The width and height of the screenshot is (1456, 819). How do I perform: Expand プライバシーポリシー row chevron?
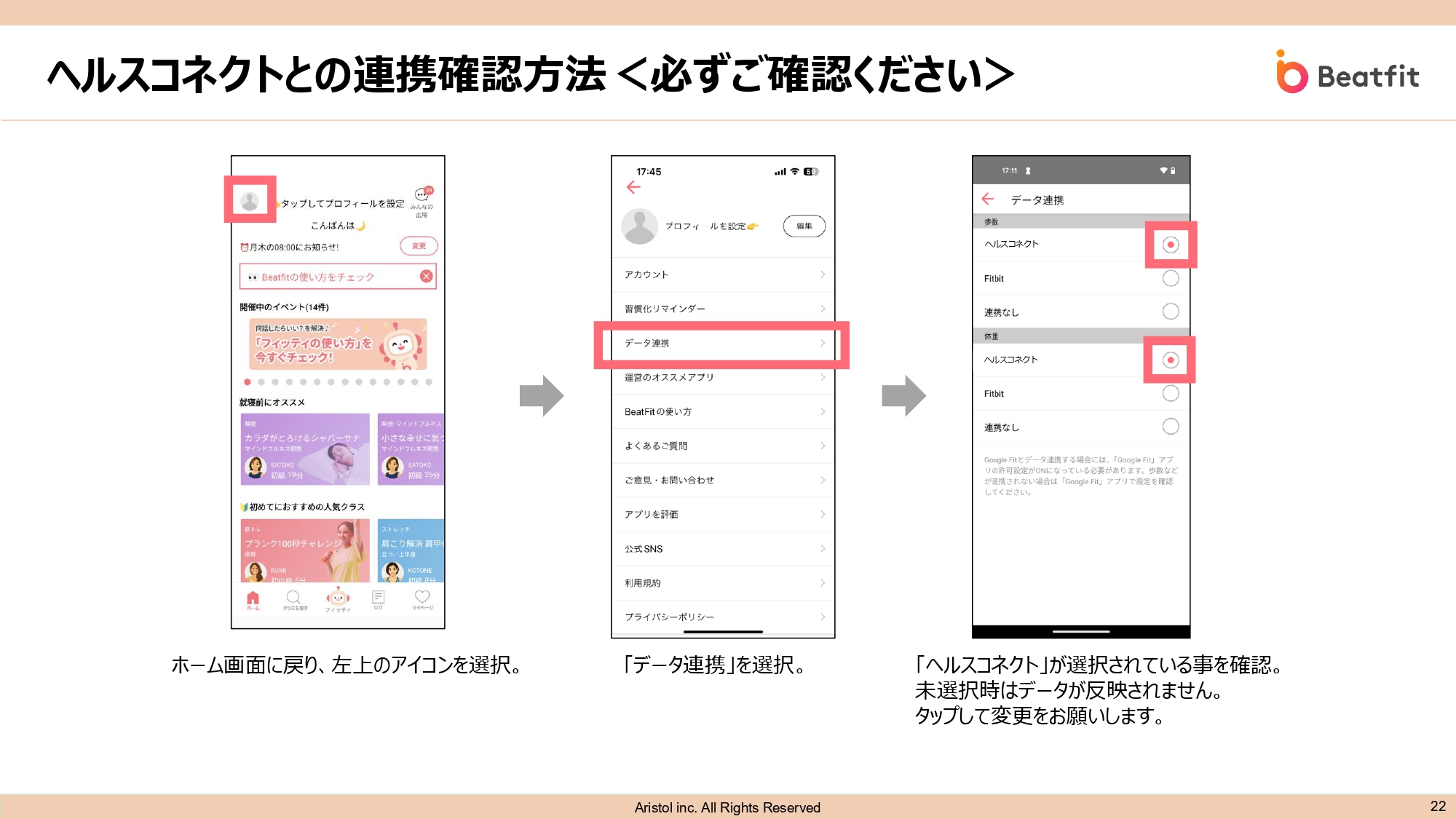point(822,617)
